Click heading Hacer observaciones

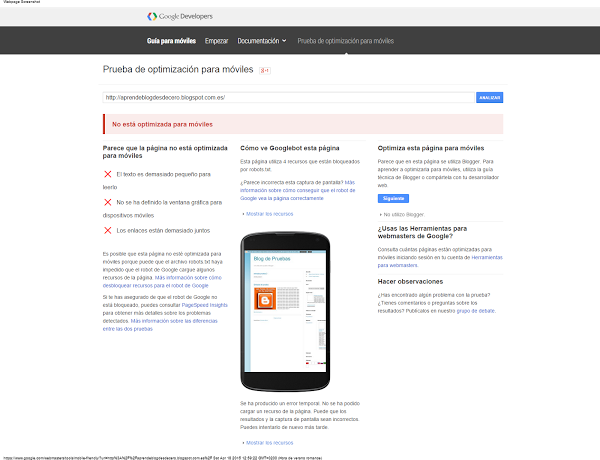point(410,282)
